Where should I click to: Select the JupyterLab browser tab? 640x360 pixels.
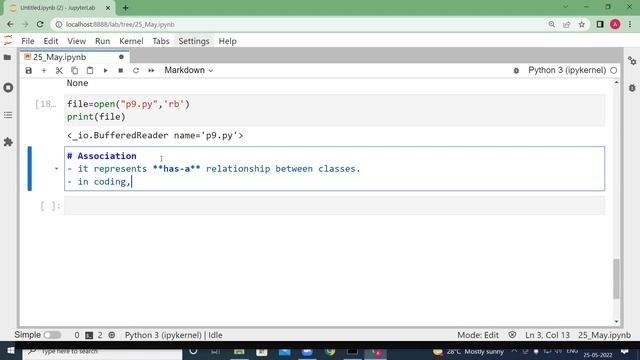point(59,8)
